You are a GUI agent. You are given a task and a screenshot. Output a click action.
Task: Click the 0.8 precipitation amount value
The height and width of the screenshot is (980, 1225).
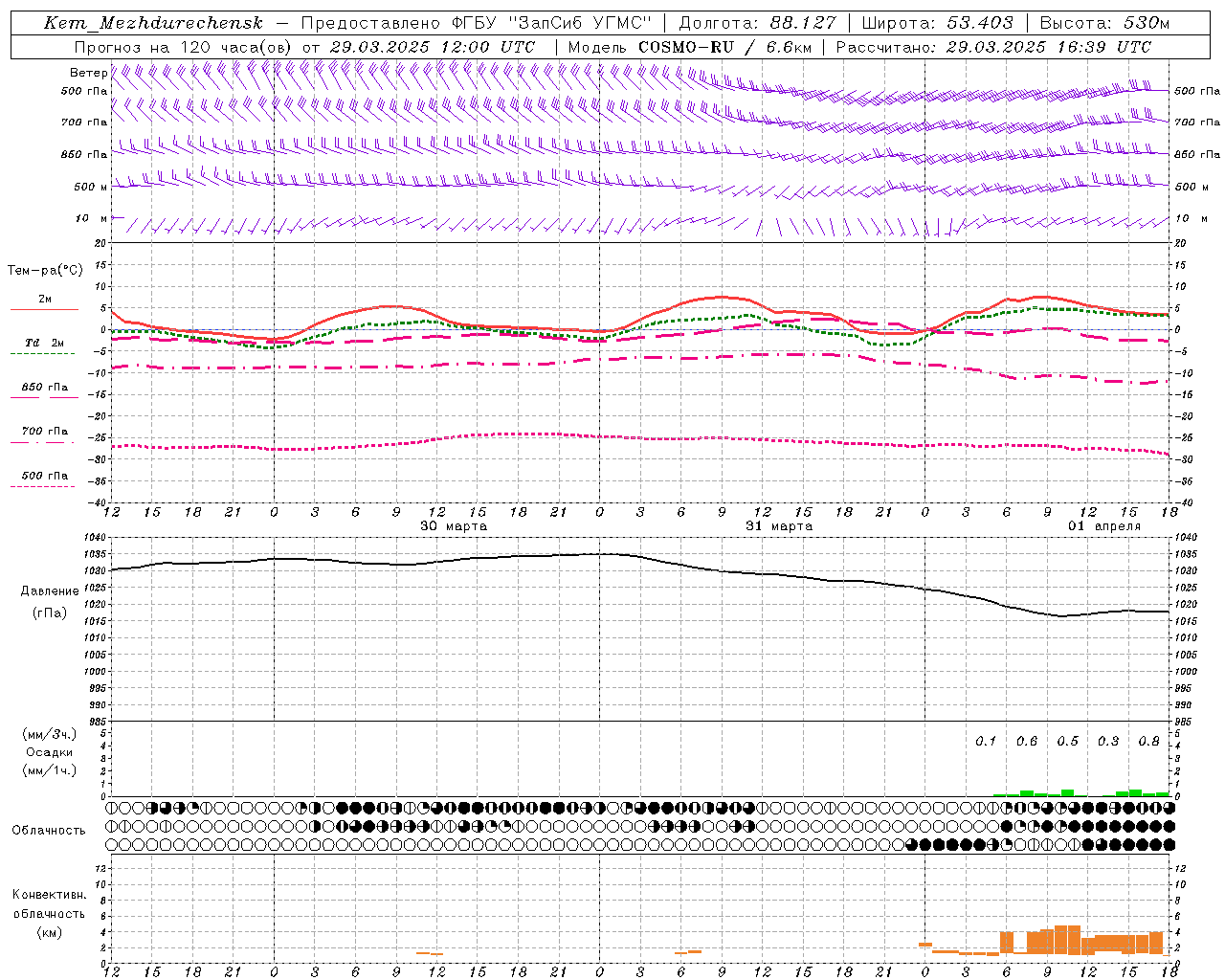pos(1149,742)
